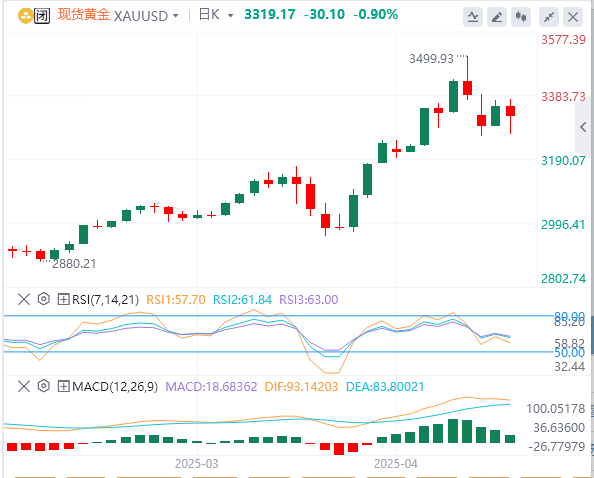
Task: Expand the right side panel chevron
Action: click(x=584, y=127)
